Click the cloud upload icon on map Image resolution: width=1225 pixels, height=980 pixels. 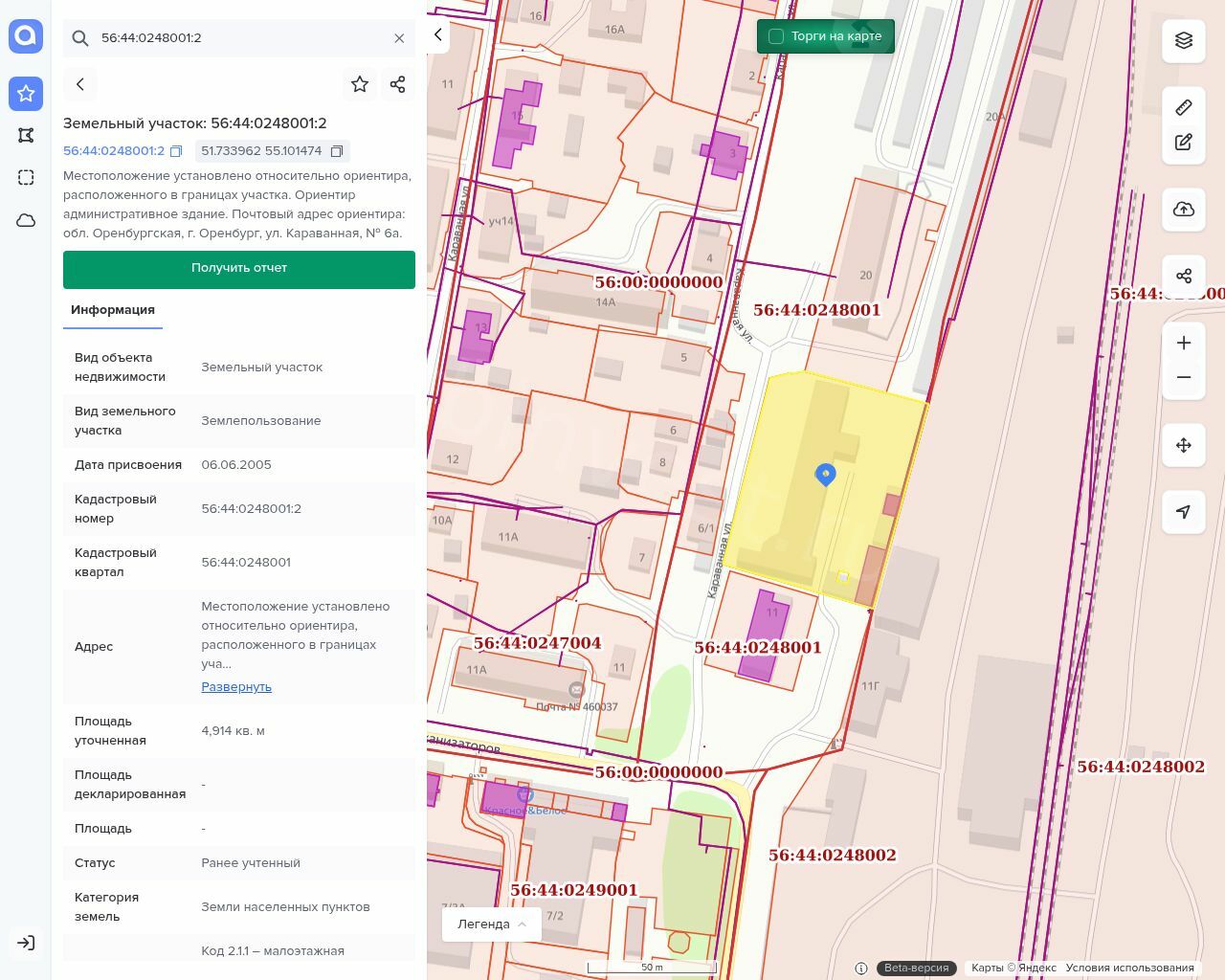(1183, 210)
